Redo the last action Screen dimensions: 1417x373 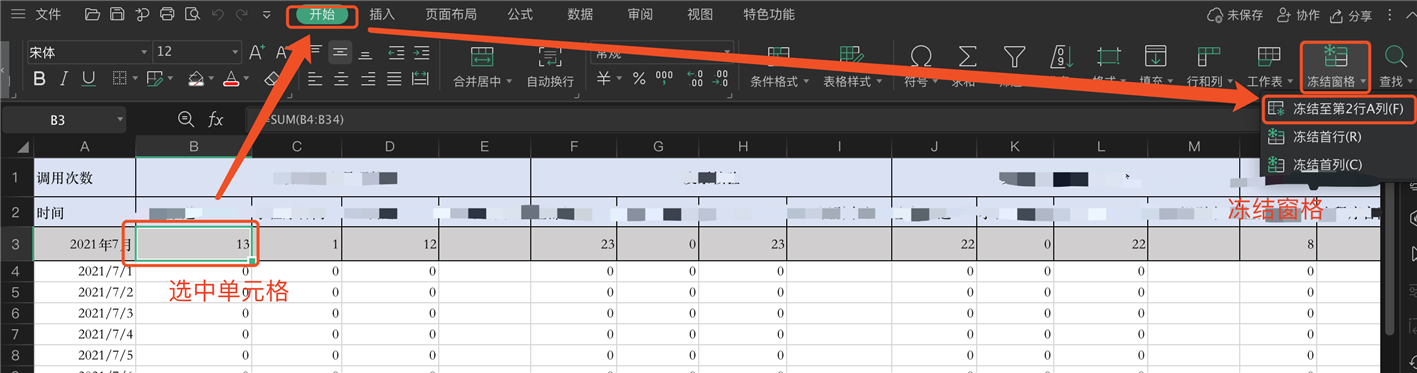click(x=242, y=15)
